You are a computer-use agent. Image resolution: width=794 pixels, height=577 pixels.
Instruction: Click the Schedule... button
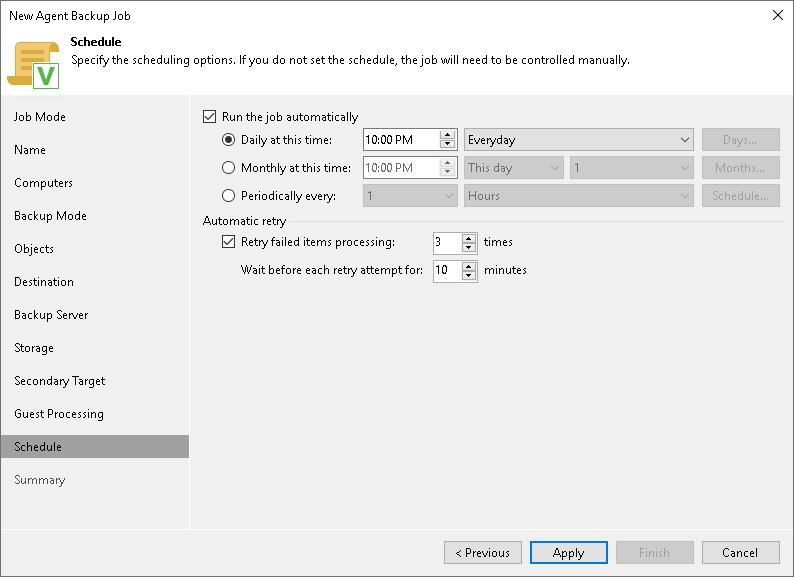click(x=740, y=196)
